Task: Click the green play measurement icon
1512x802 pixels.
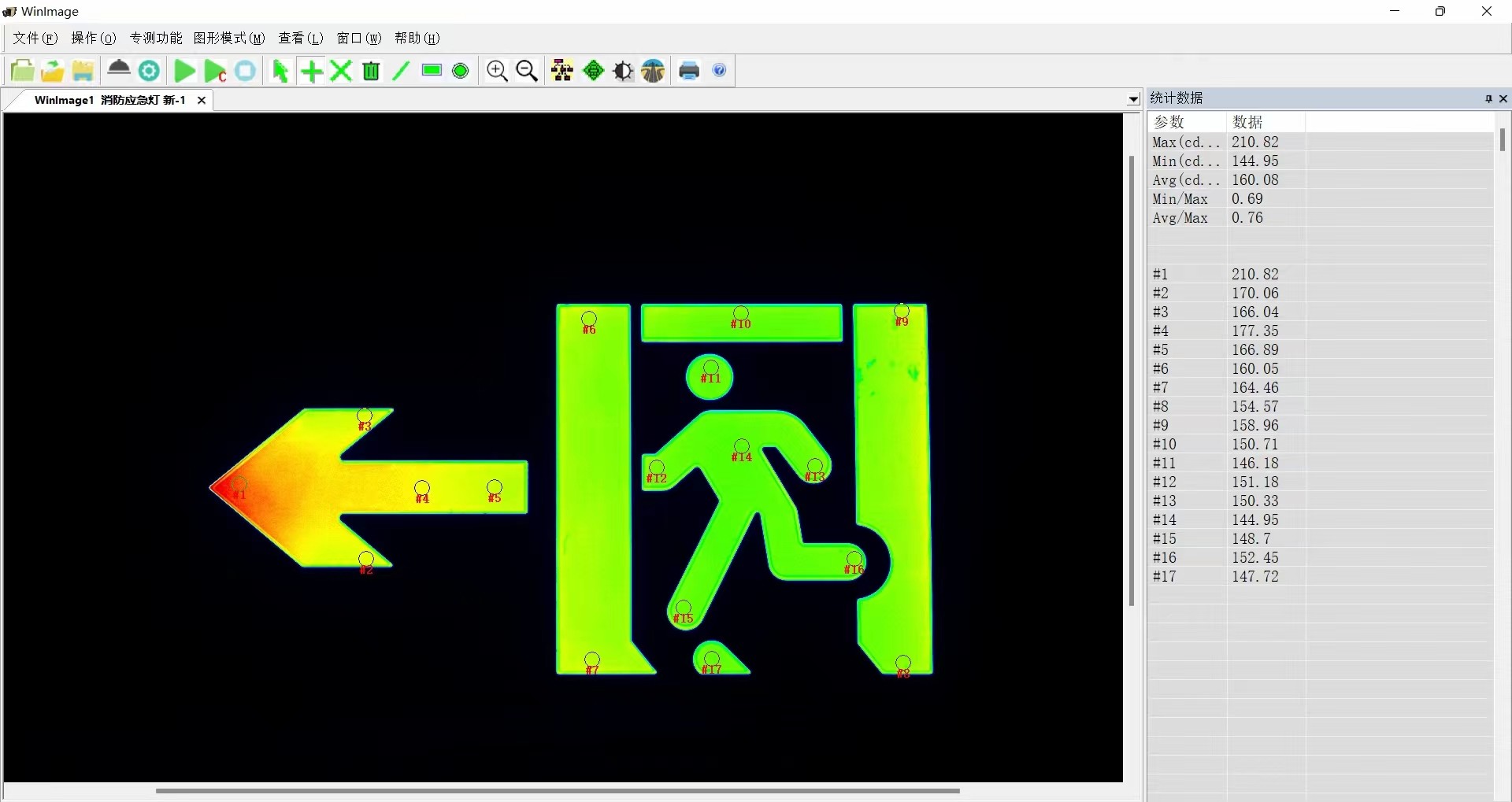Action: click(184, 71)
